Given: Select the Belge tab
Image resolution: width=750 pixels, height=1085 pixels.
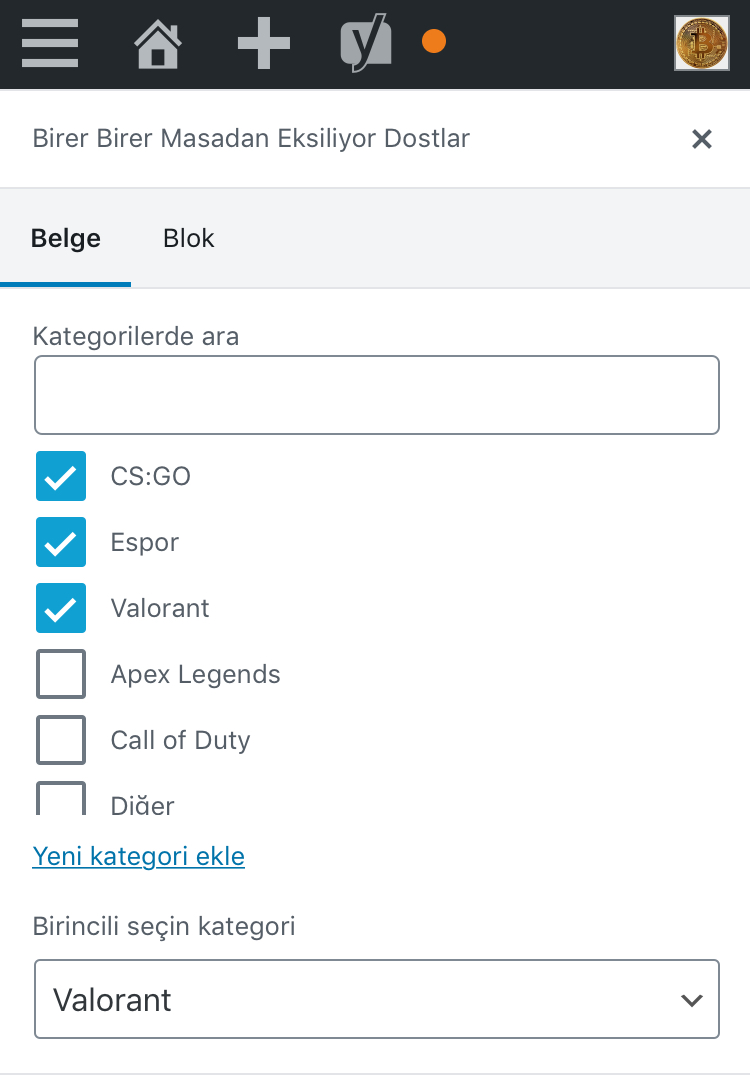Looking at the screenshot, I should tap(66, 238).
